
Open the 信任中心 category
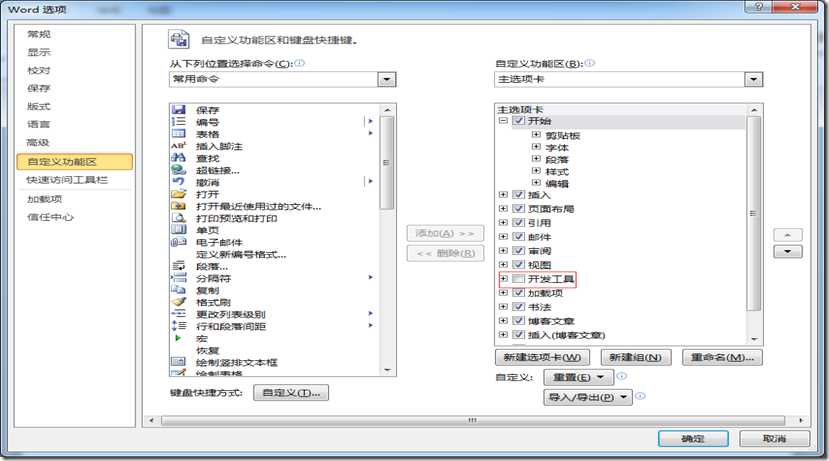point(50,217)
